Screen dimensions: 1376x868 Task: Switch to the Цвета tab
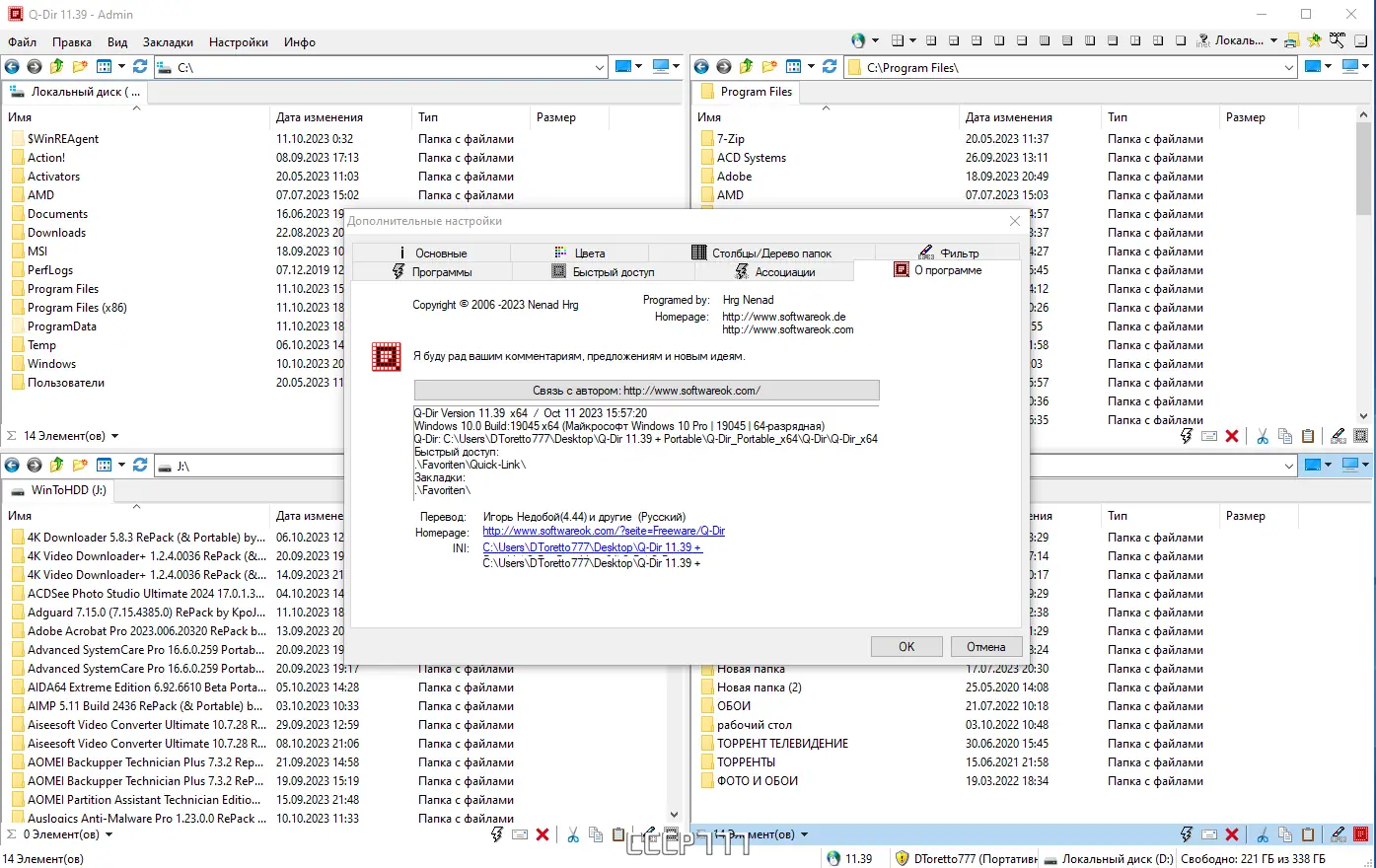(x=579, y=253)
